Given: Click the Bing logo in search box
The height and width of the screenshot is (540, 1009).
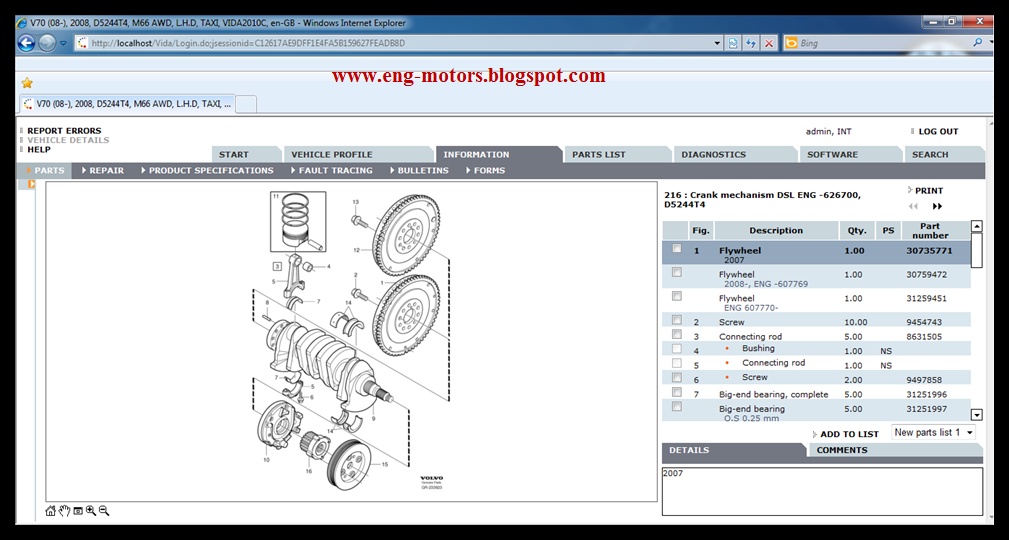Looking at the screenshot, I should (791, 43).
